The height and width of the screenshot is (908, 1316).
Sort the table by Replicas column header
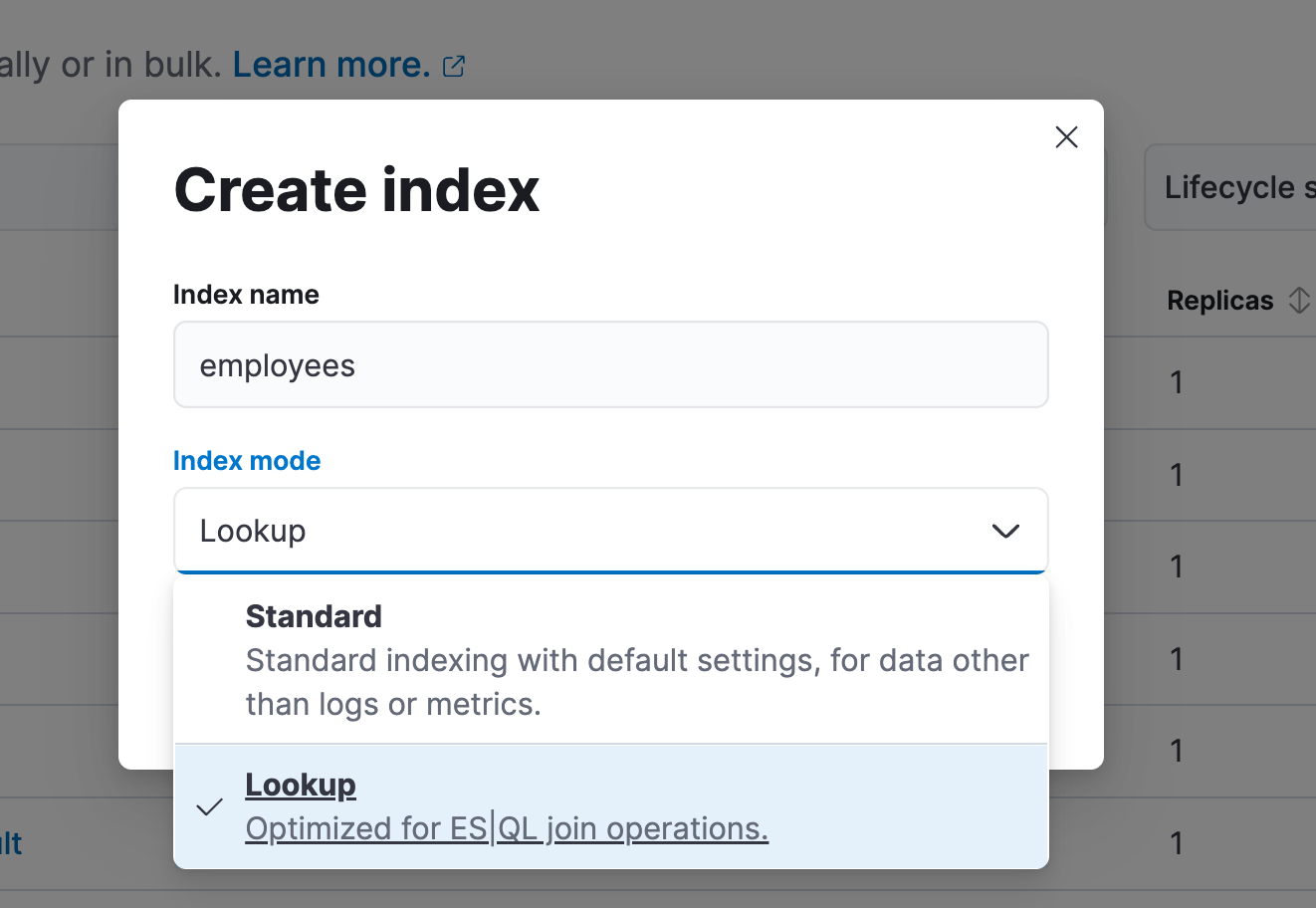(1219, 301)
